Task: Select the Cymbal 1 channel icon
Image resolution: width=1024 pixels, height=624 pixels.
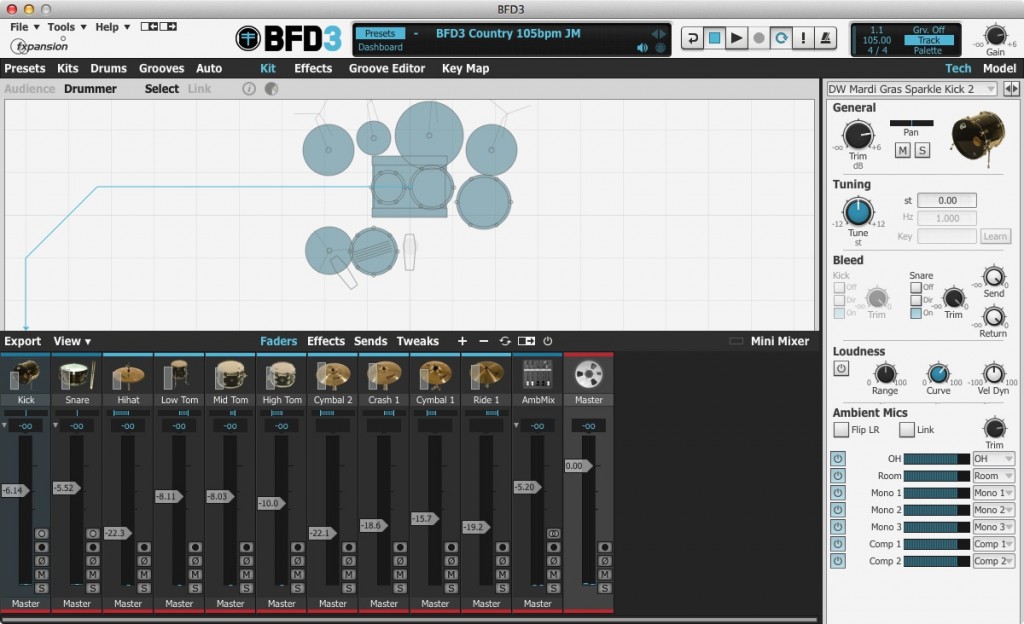Action: (435, 375)
